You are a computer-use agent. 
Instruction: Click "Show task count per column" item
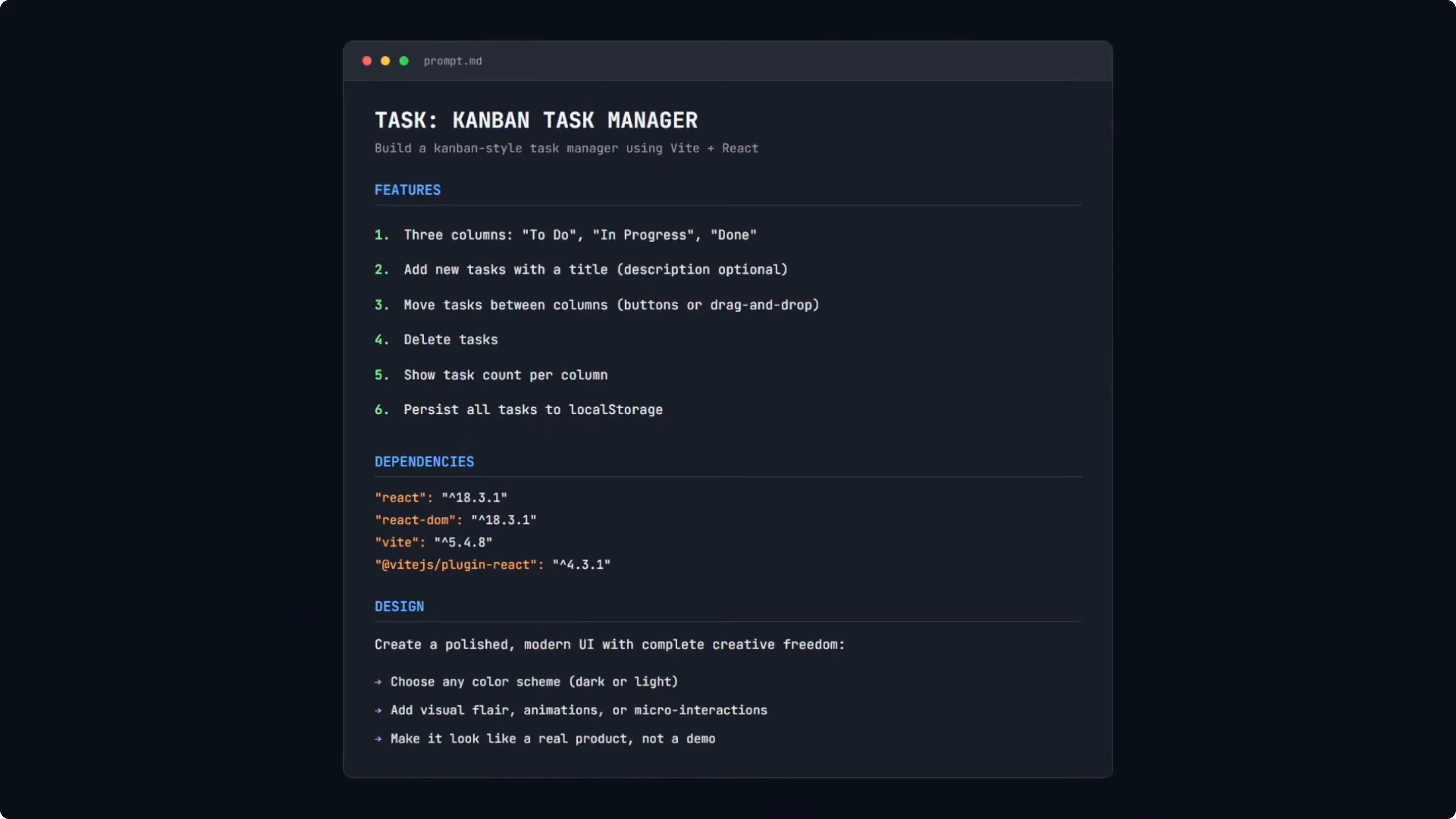505,375
